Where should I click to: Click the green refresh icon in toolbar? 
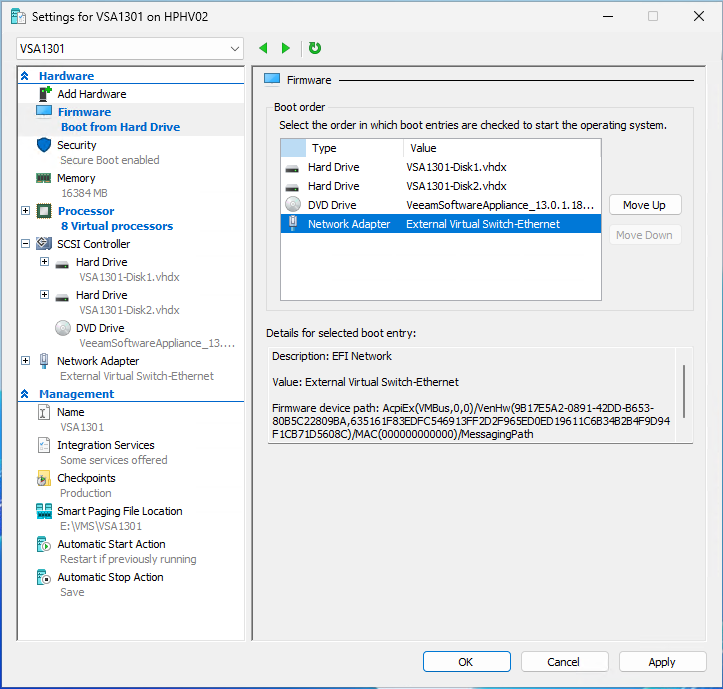[315, 48]
